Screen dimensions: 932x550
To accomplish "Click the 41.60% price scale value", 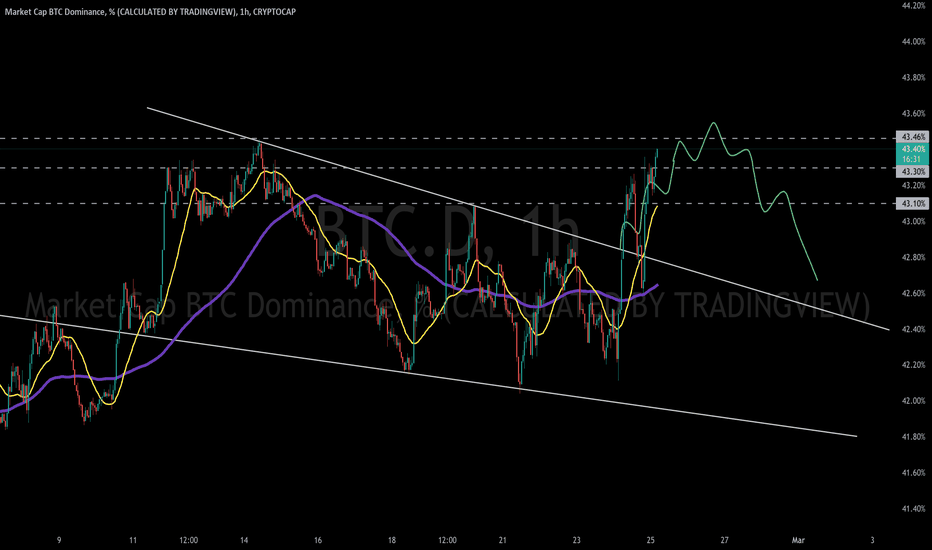I will (913, 473).
